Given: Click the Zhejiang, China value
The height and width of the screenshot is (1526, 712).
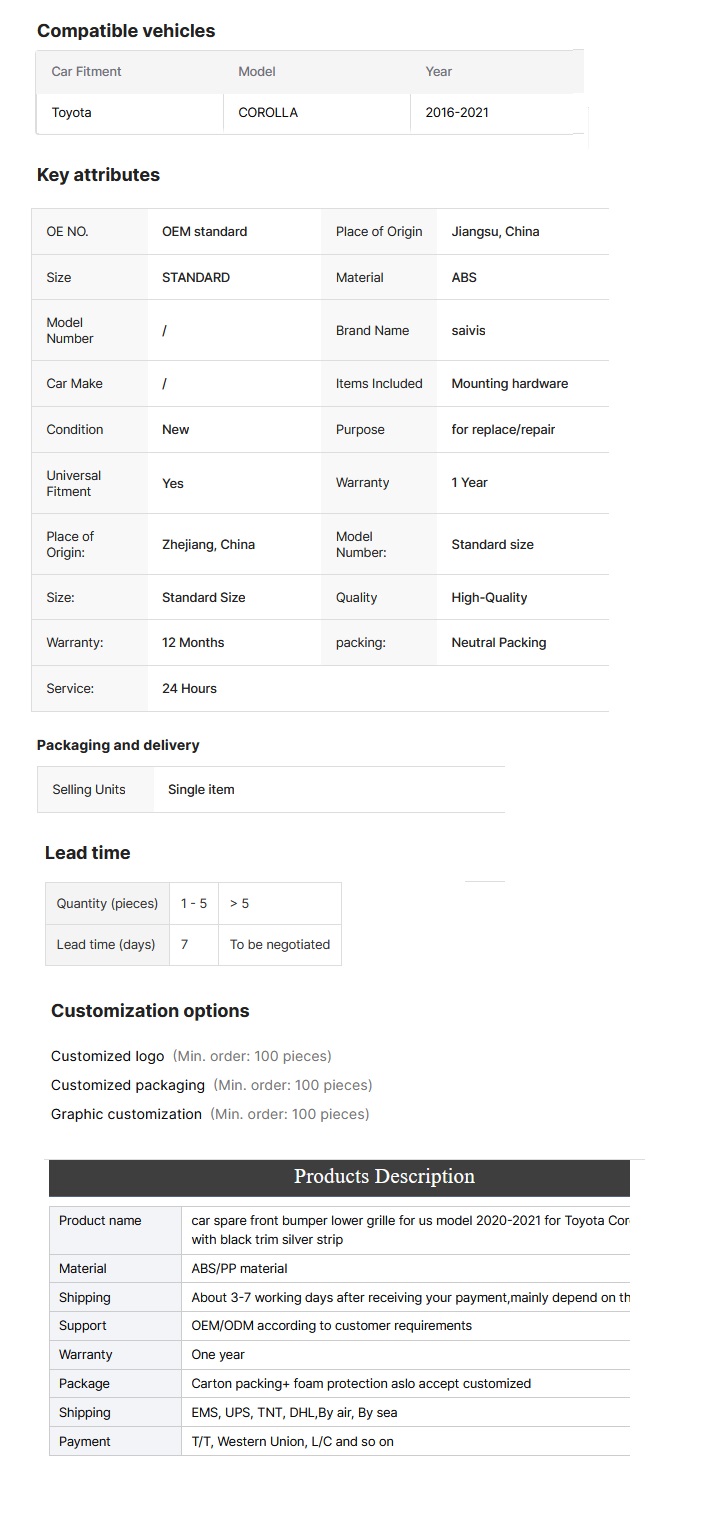Looking at the screenshot, I should (x=208, y=544).
